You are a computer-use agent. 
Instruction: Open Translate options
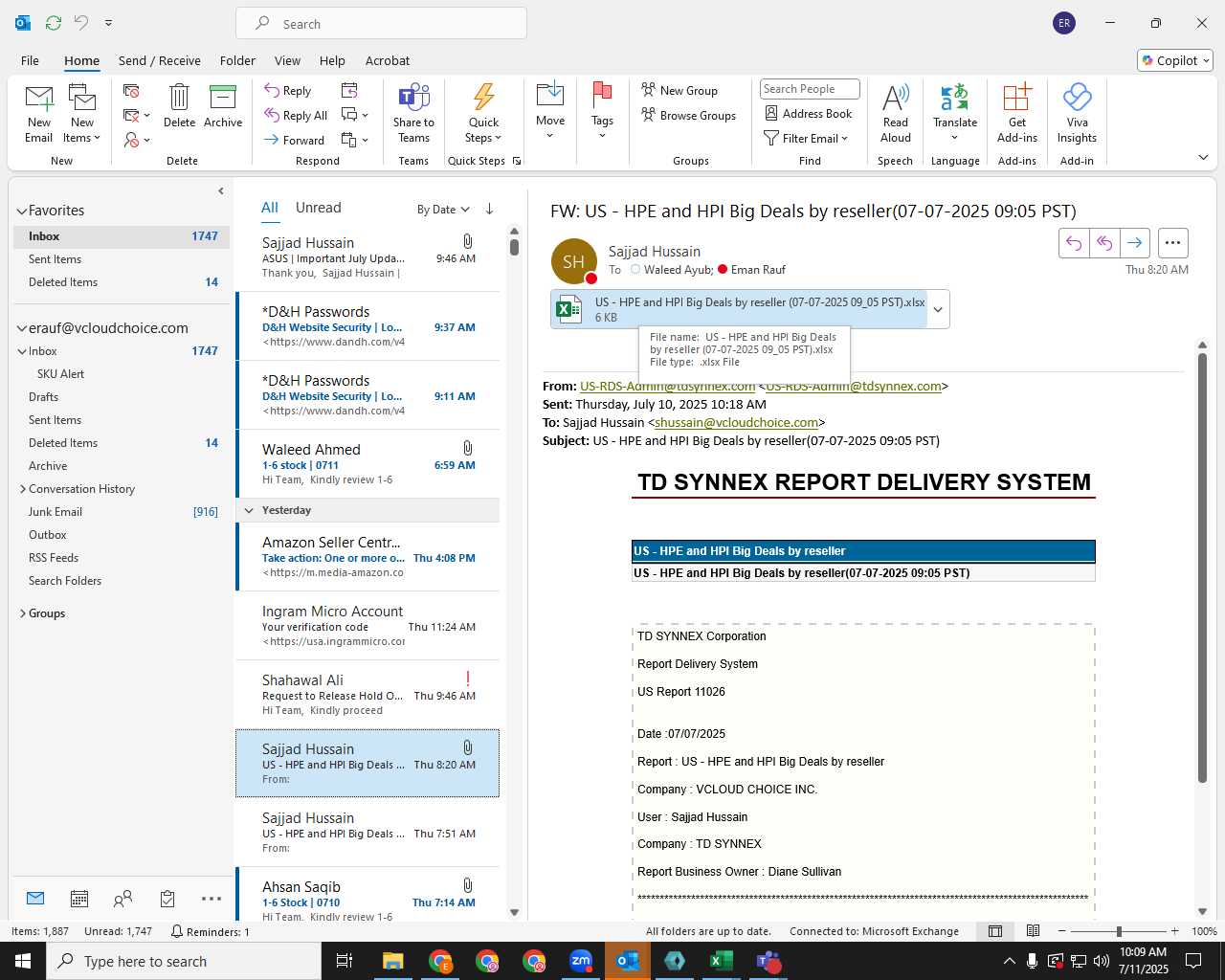click(x=955, y=113)
